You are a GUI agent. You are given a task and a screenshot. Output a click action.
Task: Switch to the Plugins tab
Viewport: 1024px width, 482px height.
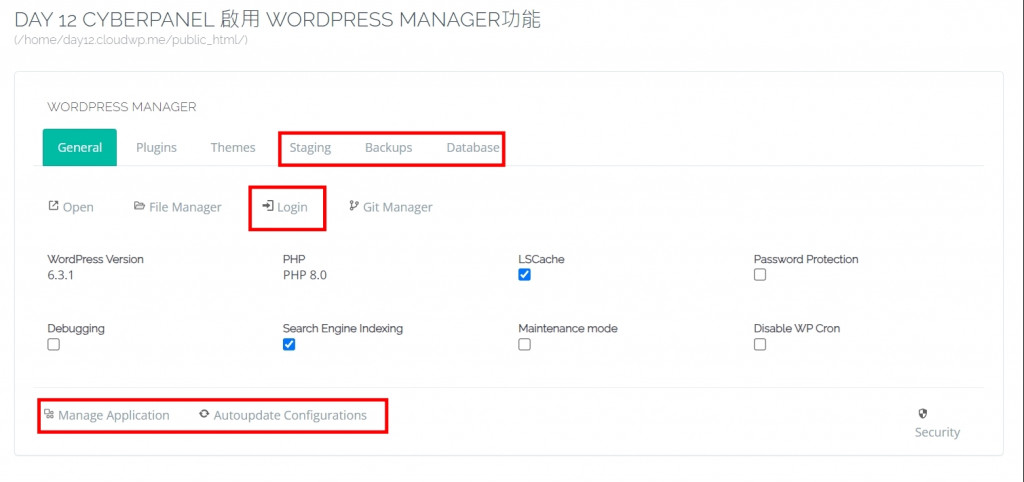coord(156,147)
